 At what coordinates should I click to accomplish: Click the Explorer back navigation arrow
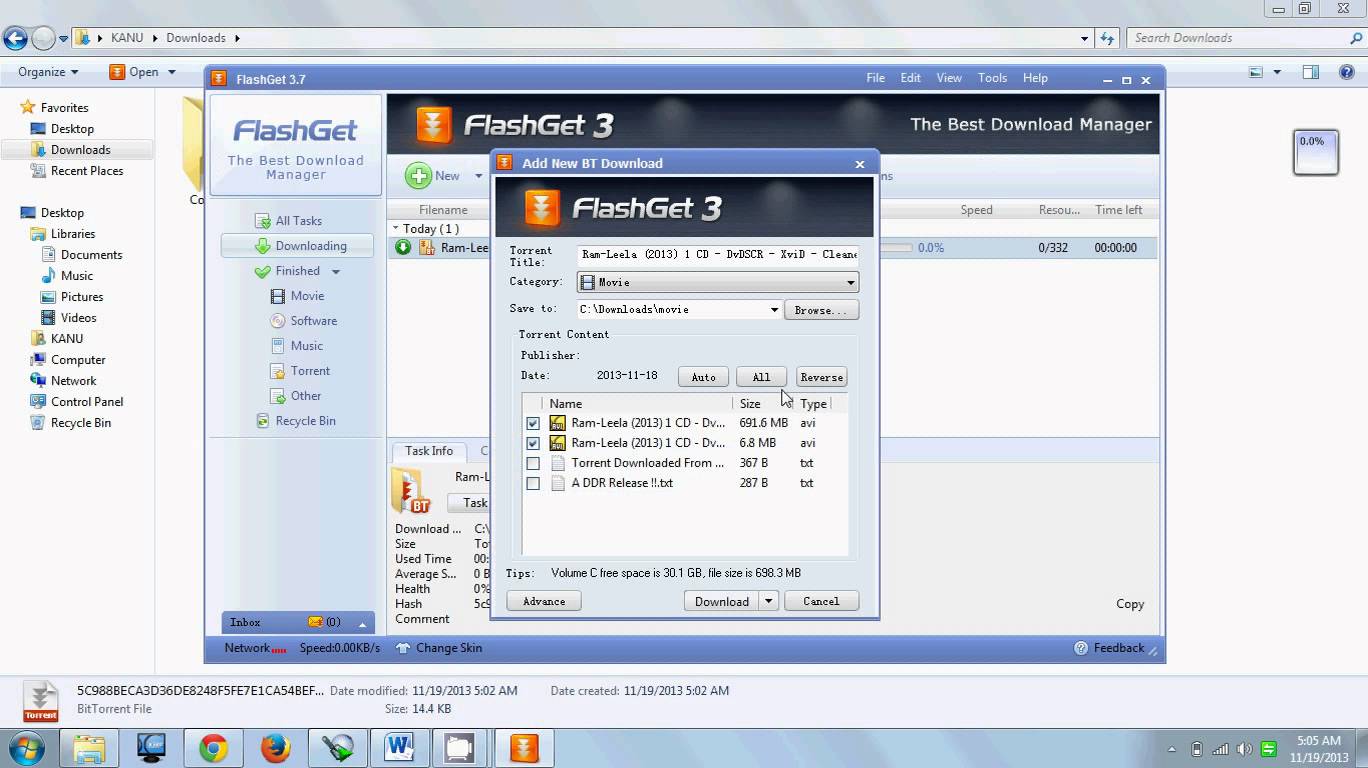[15, 38]
